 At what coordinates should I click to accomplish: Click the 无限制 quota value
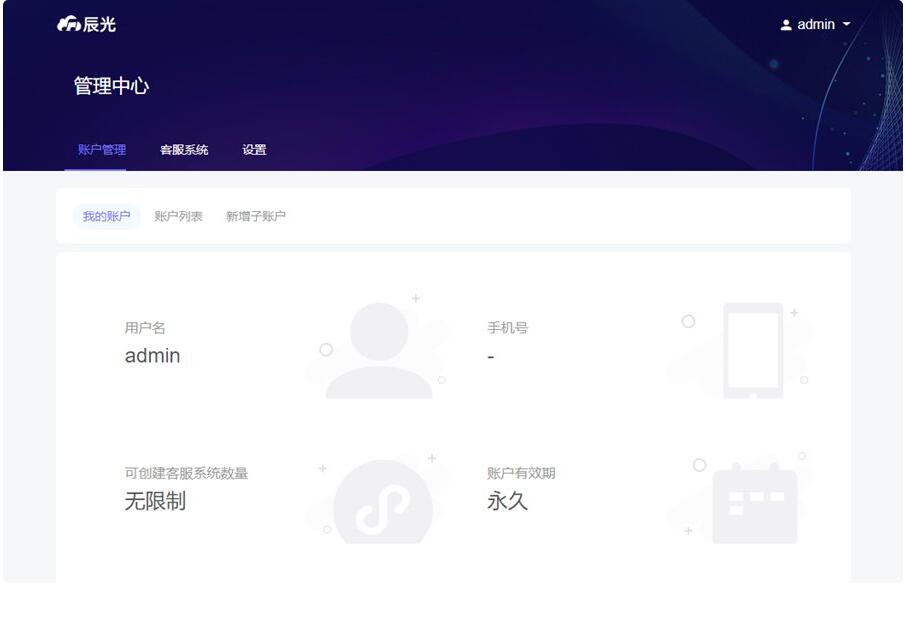tap(155, 502)
